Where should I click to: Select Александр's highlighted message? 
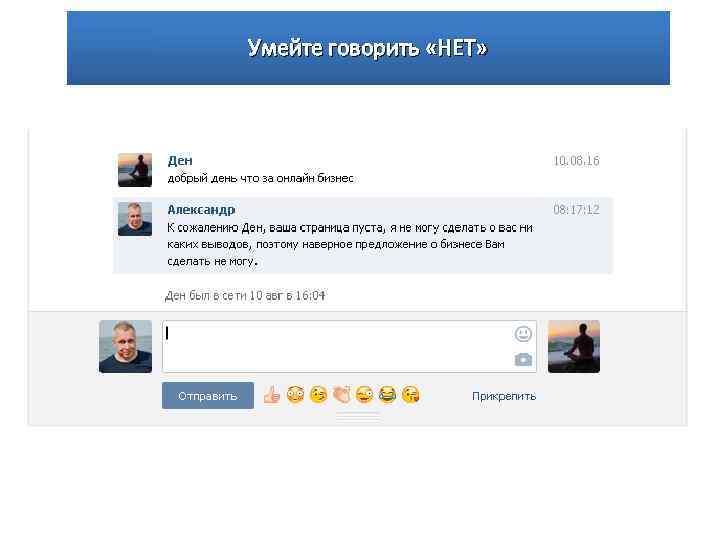pos(363,236)
